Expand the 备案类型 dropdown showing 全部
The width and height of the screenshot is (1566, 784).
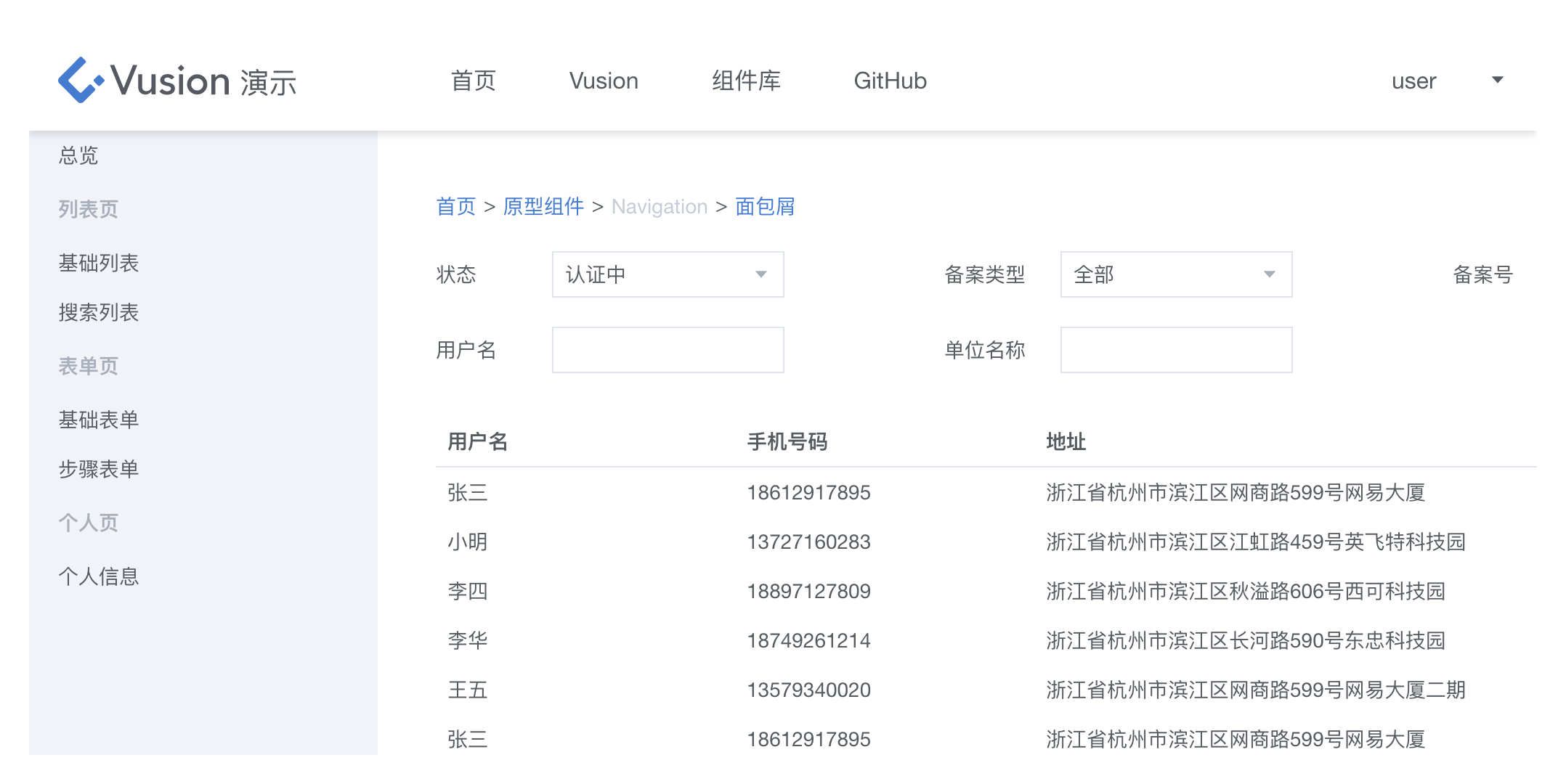click(1176, 274)
